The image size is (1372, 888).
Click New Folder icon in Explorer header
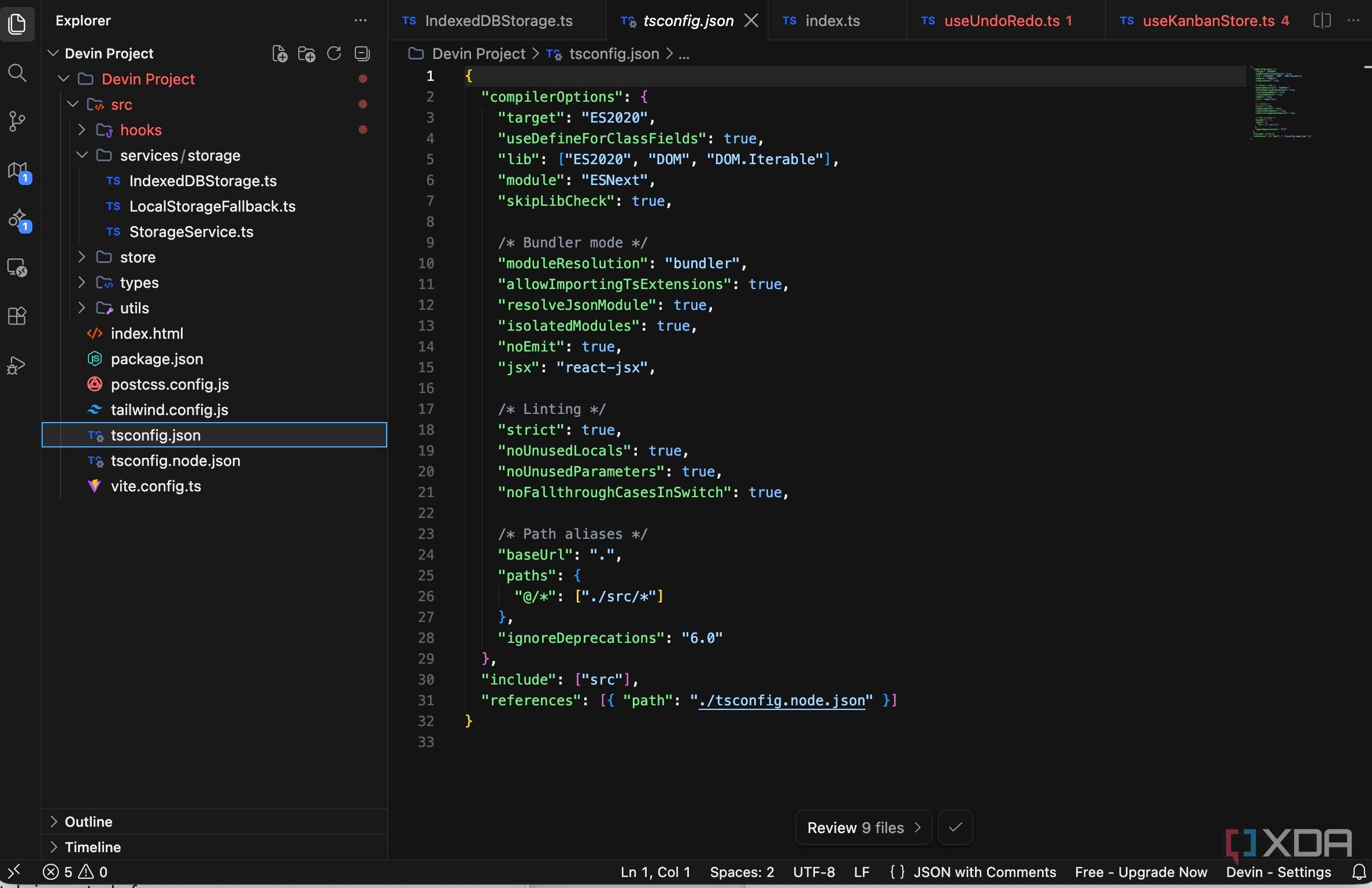point(306,54)
